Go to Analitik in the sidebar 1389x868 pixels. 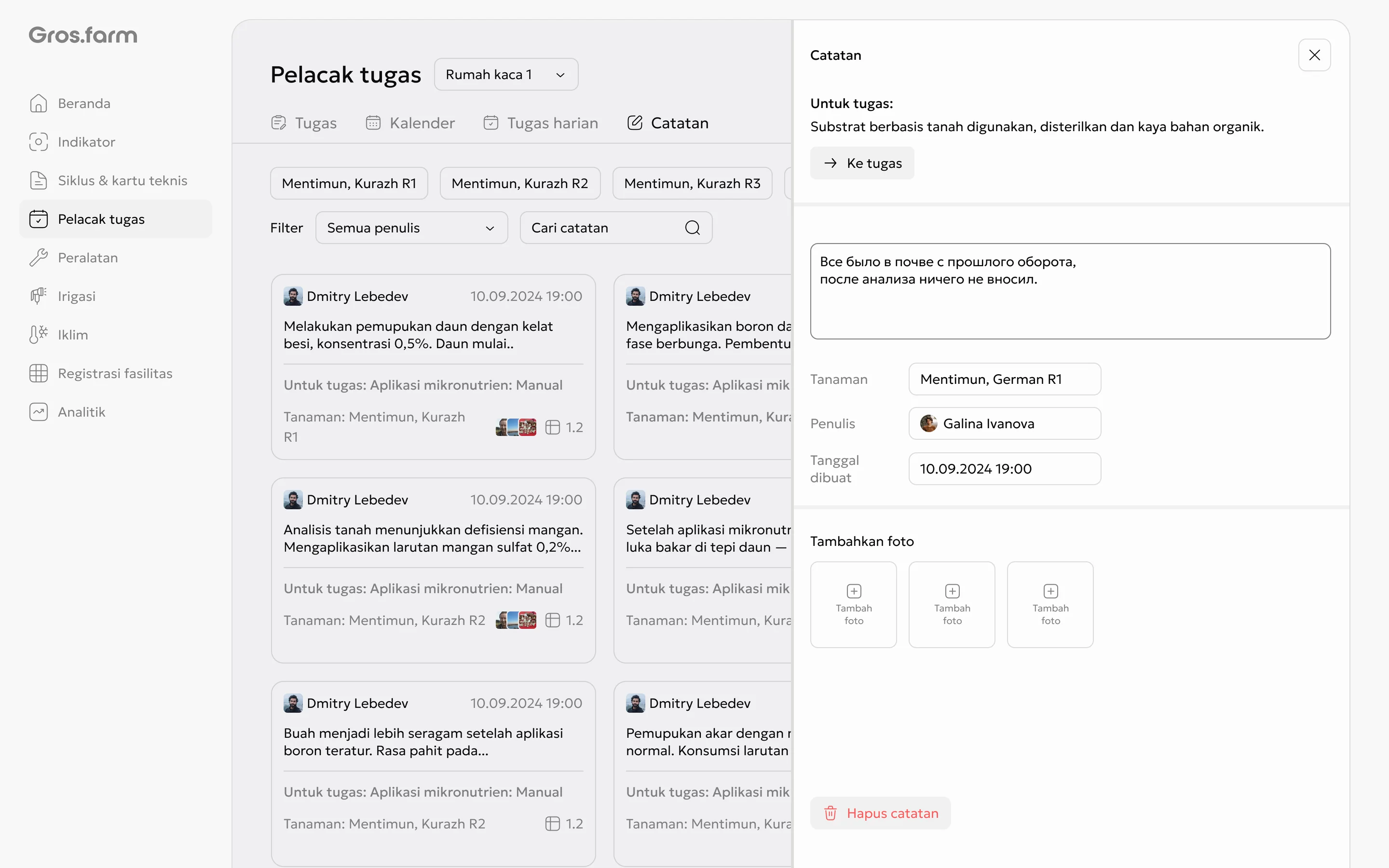tap(115, 412)
